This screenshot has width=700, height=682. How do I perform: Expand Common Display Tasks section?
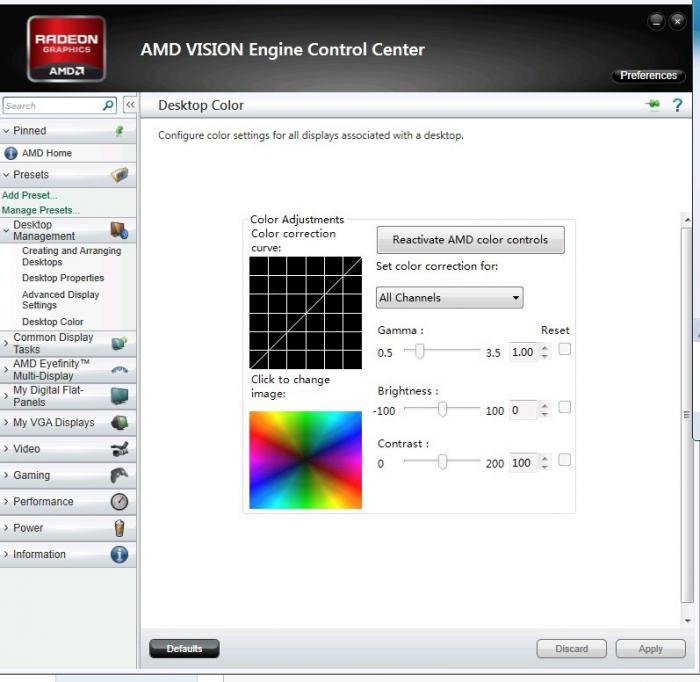pos(6,343)
